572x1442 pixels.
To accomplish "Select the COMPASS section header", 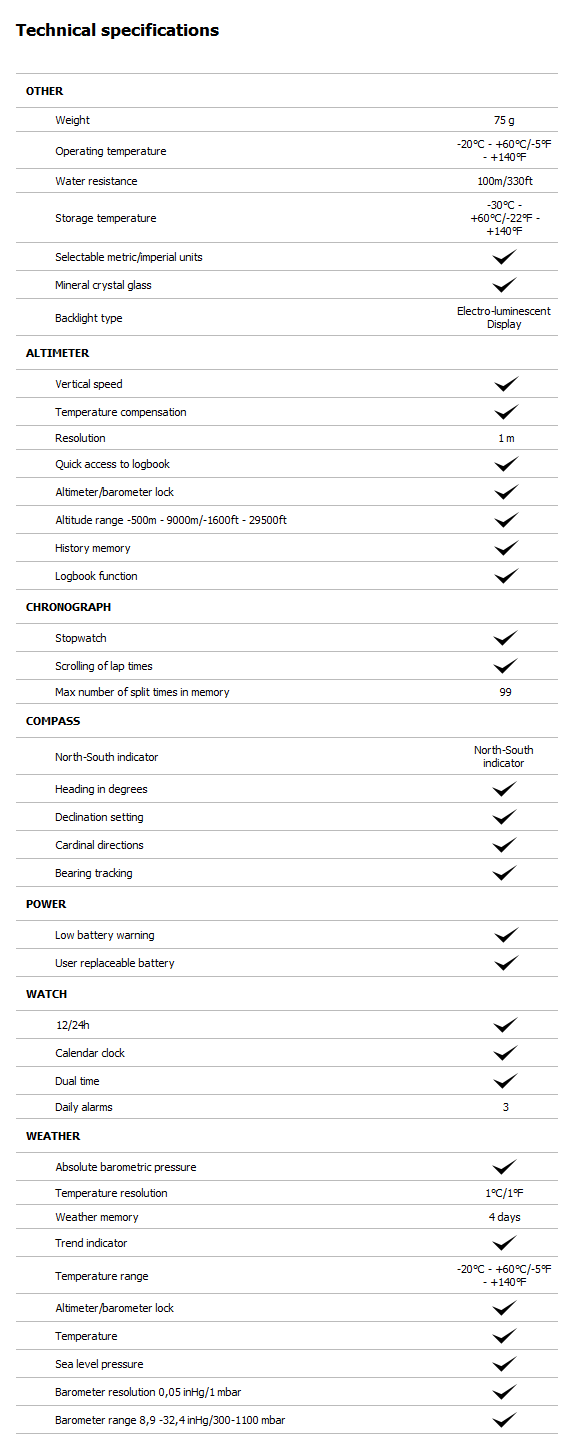I will pyautogui.click(x=53, y=721).
